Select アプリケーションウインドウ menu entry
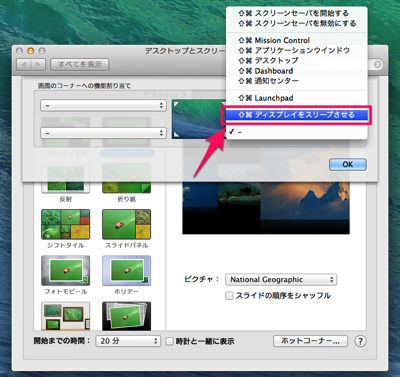The image size is (400, 377). pos(297,50)
